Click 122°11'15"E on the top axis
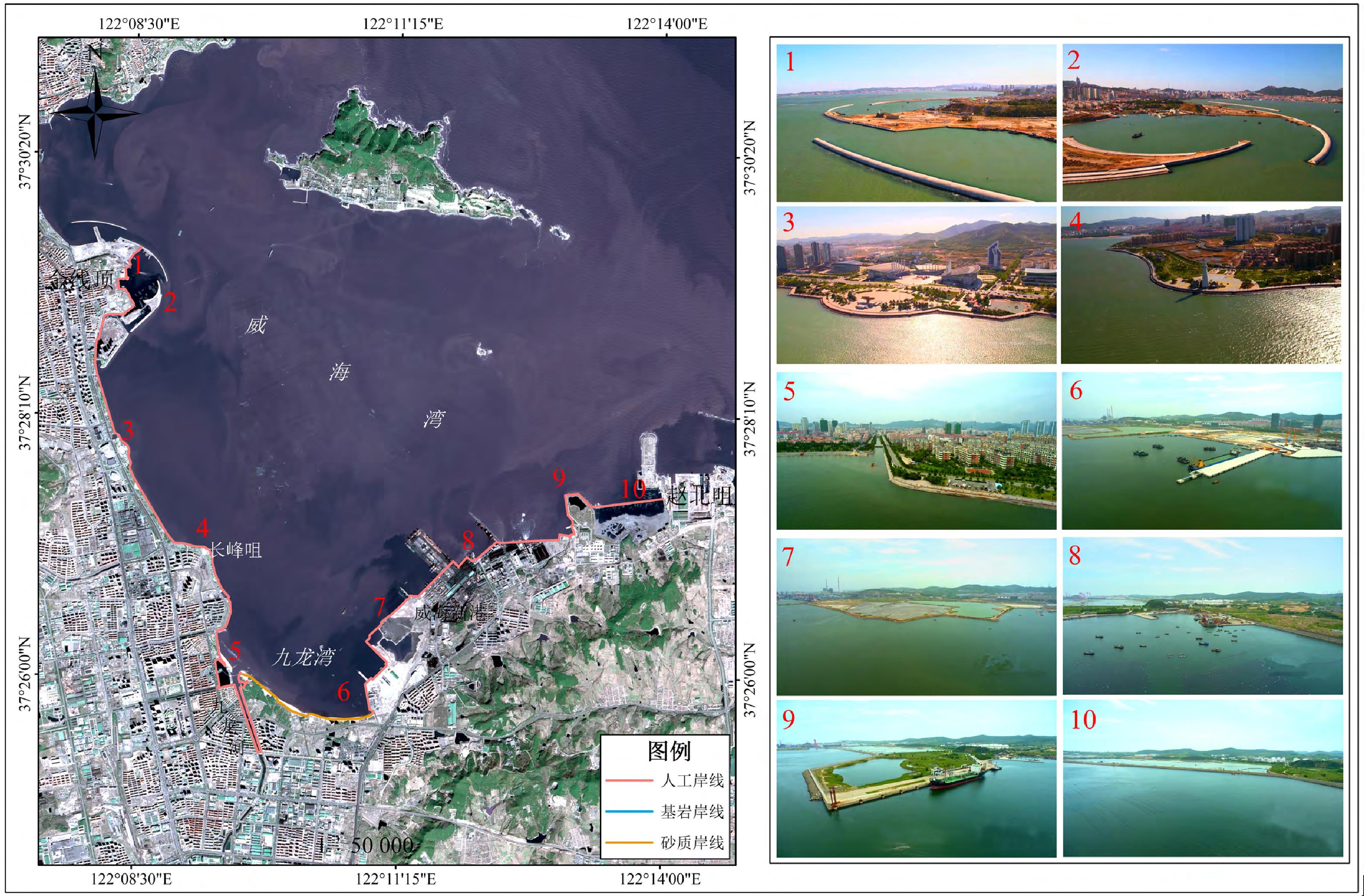 pos(403,24)
